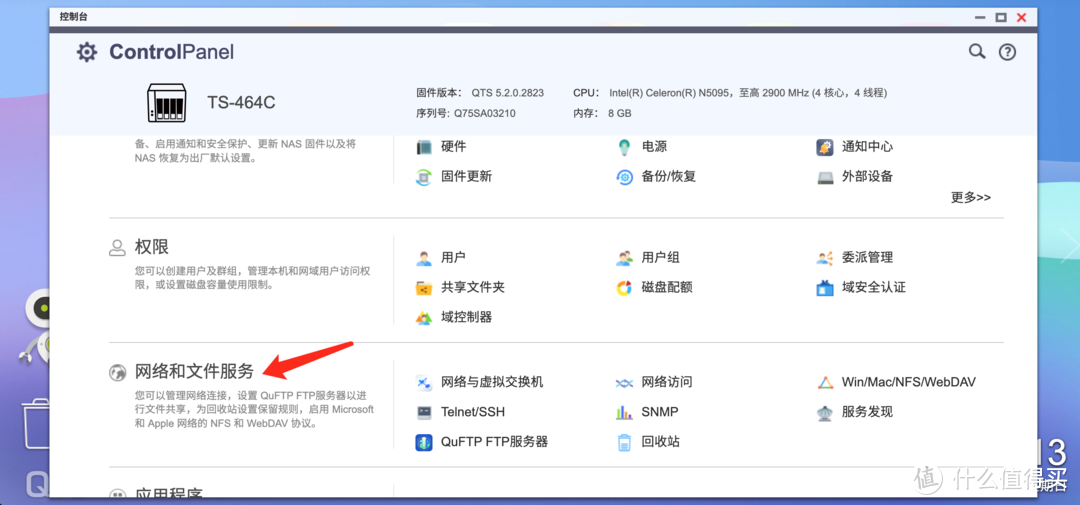Open the 网络与虚拟交换机 icon

pyautogui.click(x=424, y=382)
